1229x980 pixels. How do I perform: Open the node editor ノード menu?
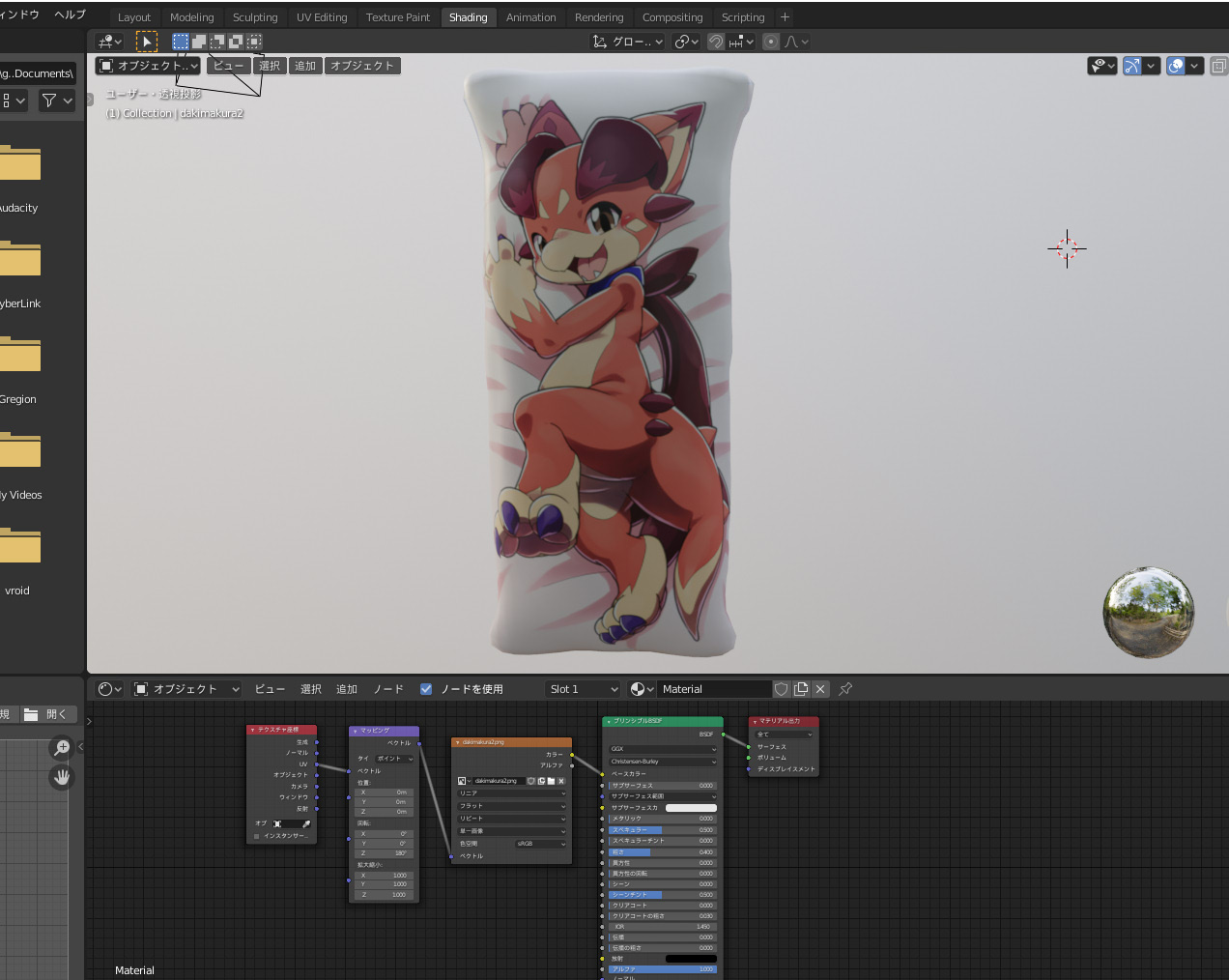coord(388,689)
